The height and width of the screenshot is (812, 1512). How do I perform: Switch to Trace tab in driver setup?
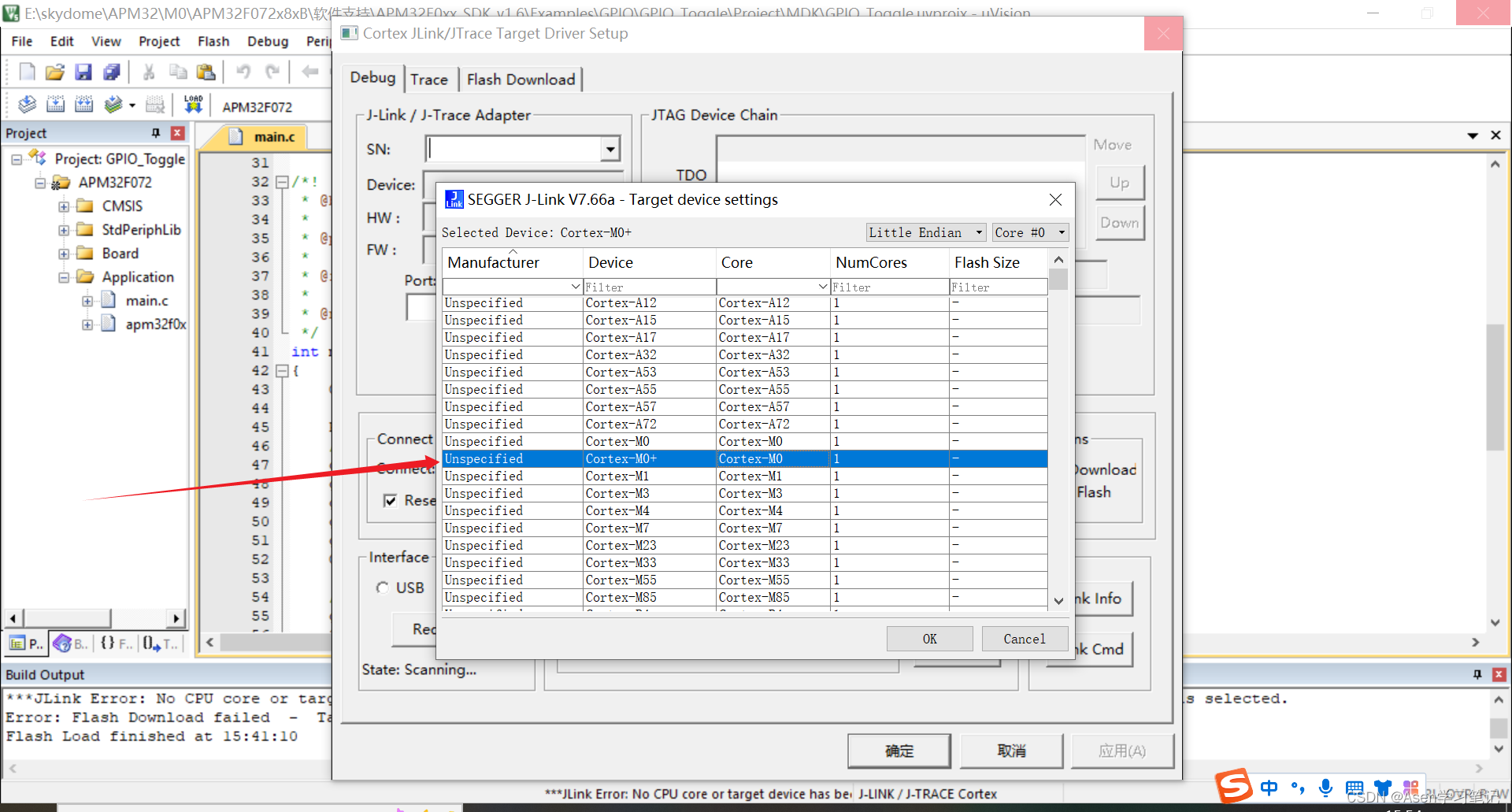coord(429,80)
